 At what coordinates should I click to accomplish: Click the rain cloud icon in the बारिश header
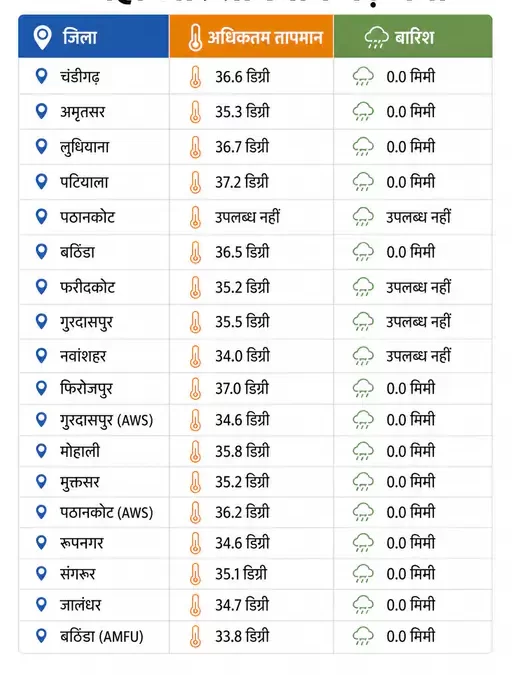376,37
